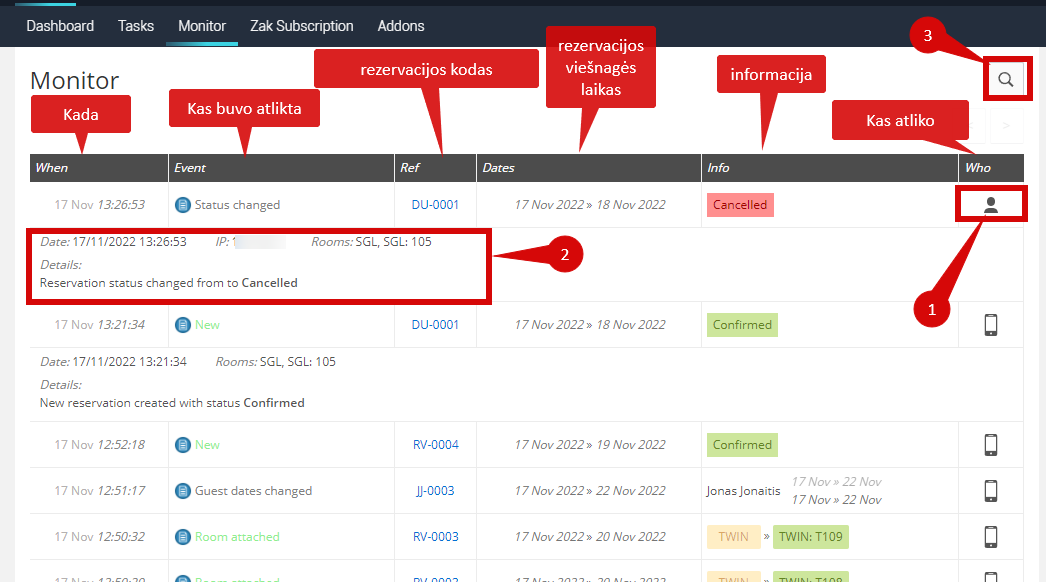Click the phone icon in the RV-0004 row

pos(991,445)
